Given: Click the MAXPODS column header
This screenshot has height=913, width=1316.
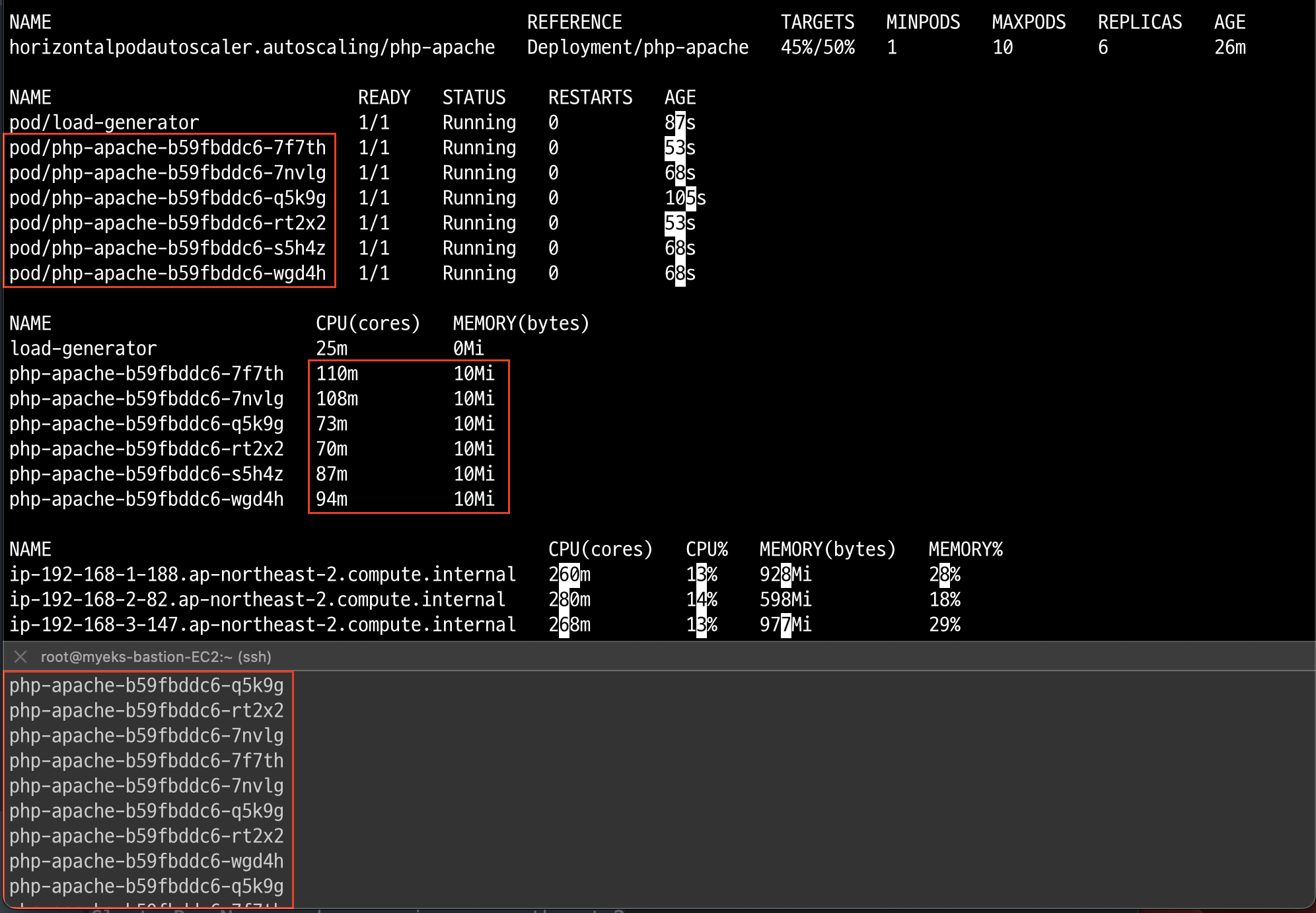Looking at the screenshot, I should [1029, 22].
